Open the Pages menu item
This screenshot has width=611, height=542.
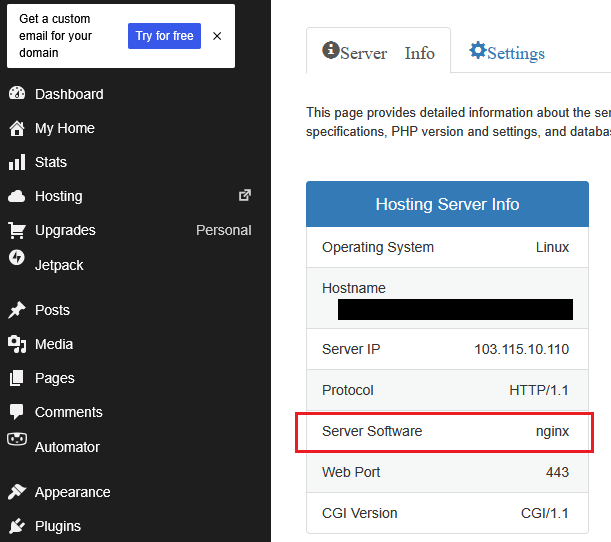55,378
